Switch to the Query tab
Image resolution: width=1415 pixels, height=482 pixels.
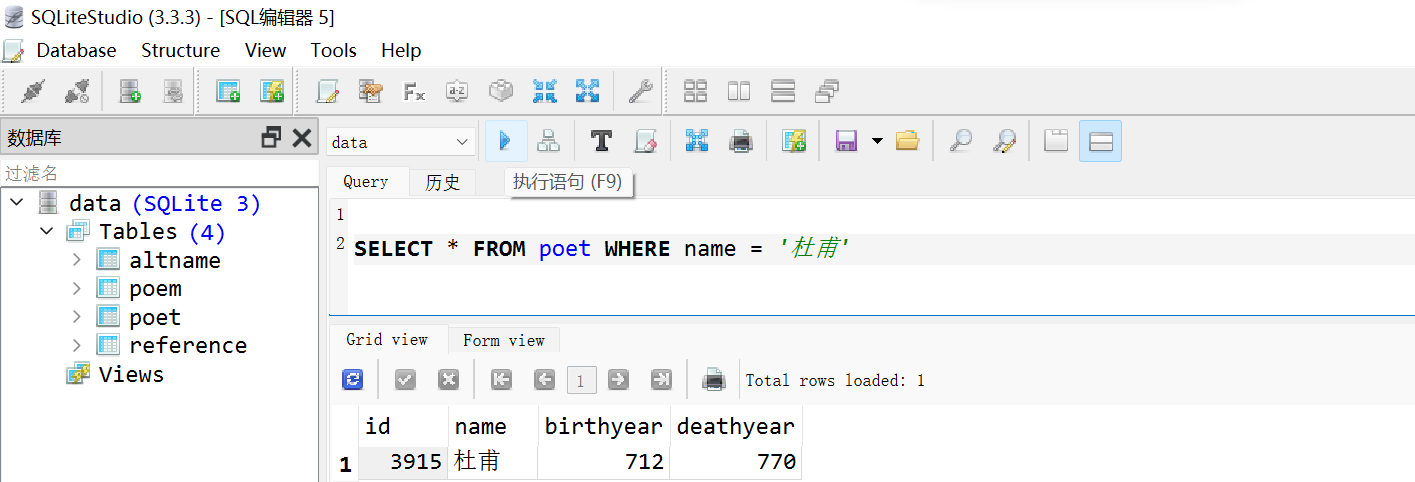pos(366,181)
